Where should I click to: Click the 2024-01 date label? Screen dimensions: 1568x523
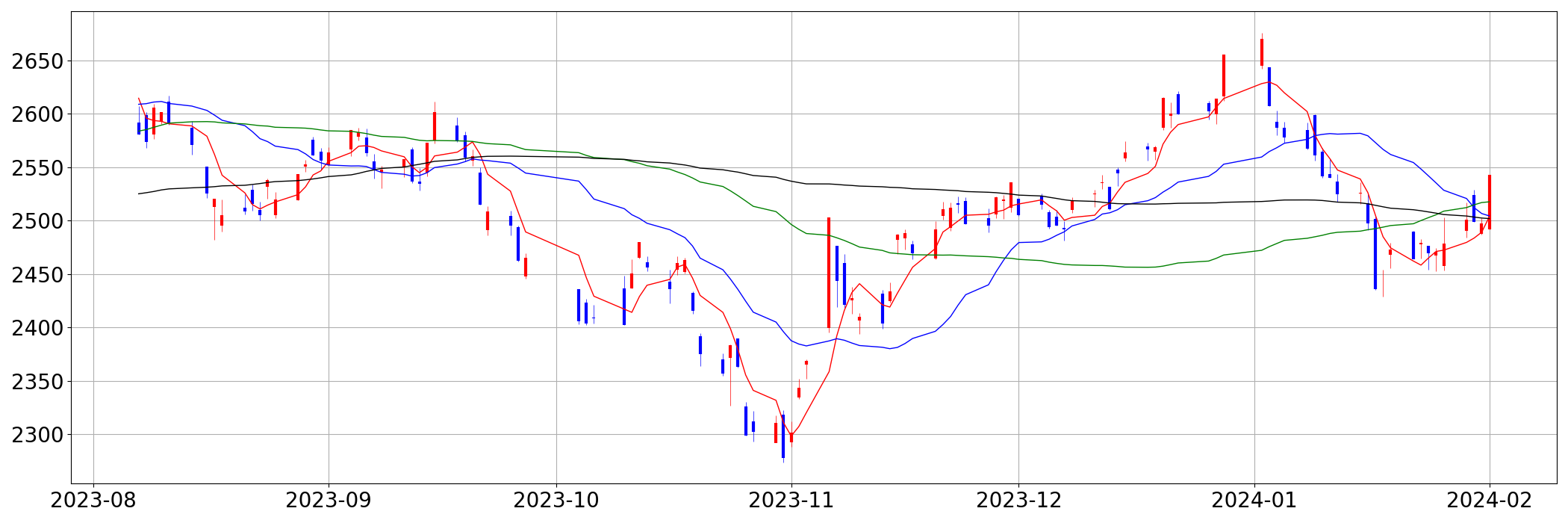(1254, 501)
